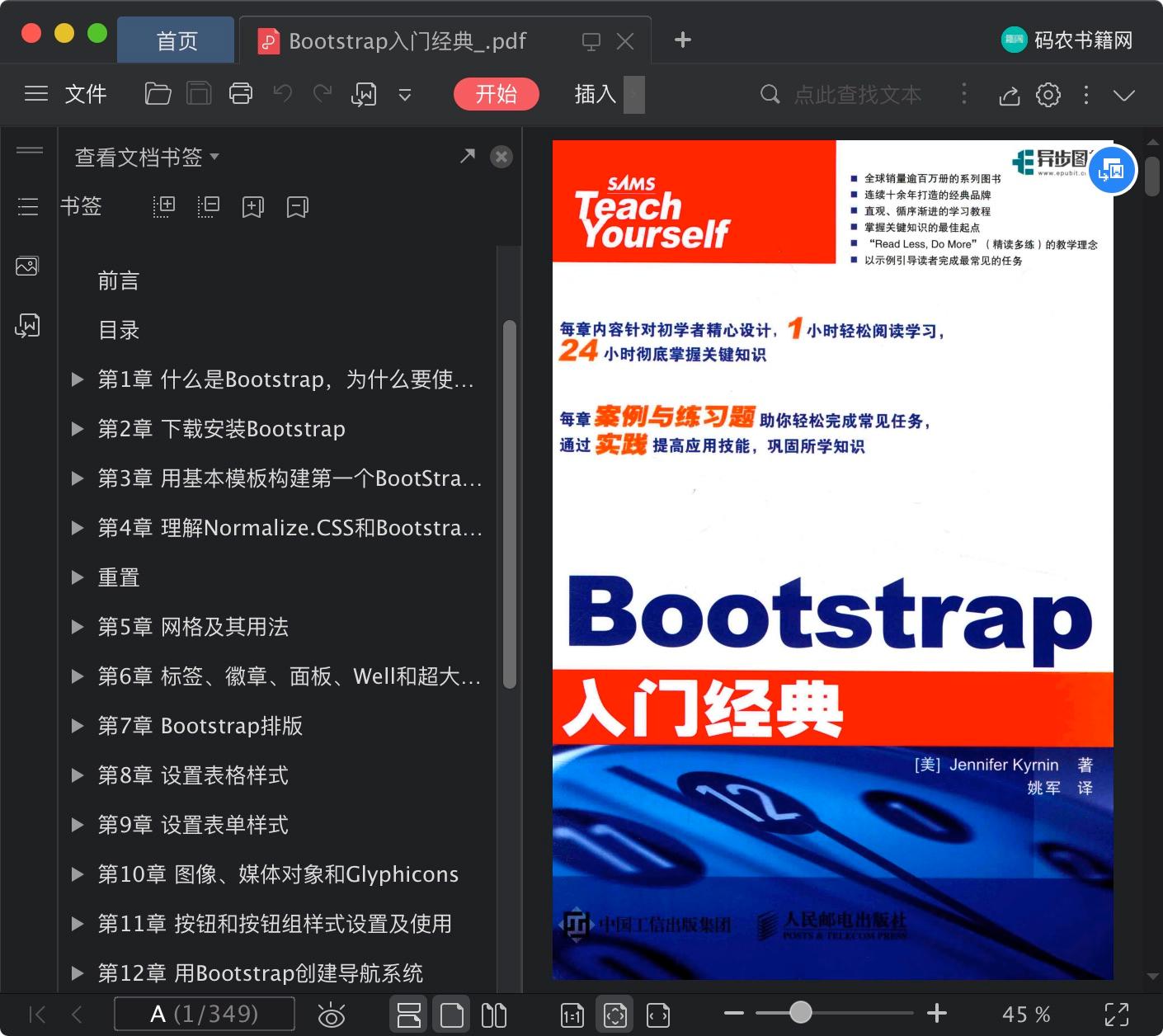Set zoom to actual size 1:1
Viewport: 1163px width, 1036px height.
pos(572,1015)
